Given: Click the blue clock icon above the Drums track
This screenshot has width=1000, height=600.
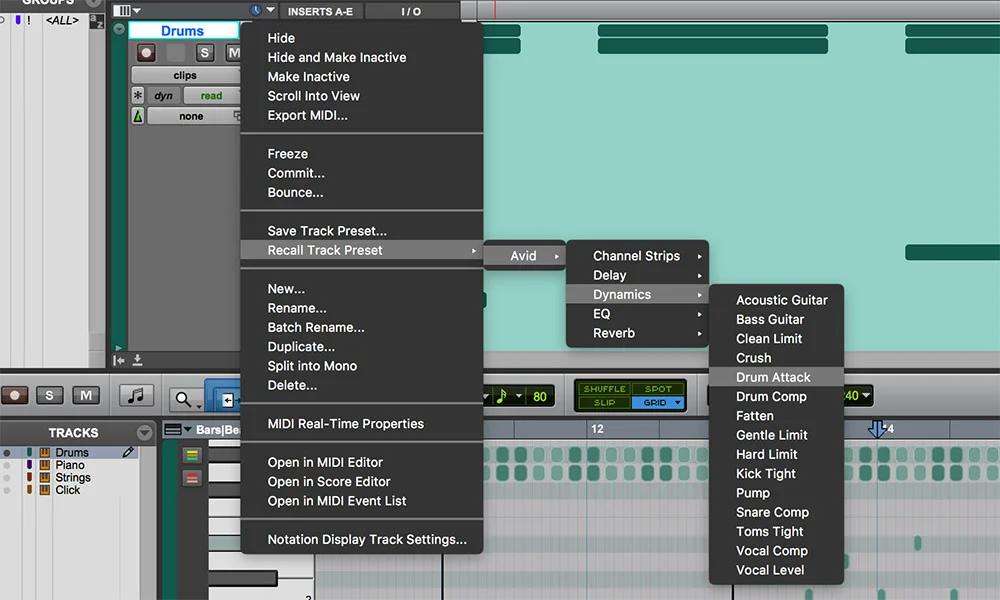Looking at the screenshot, I should pyautogui.click(x=255, y=10).
